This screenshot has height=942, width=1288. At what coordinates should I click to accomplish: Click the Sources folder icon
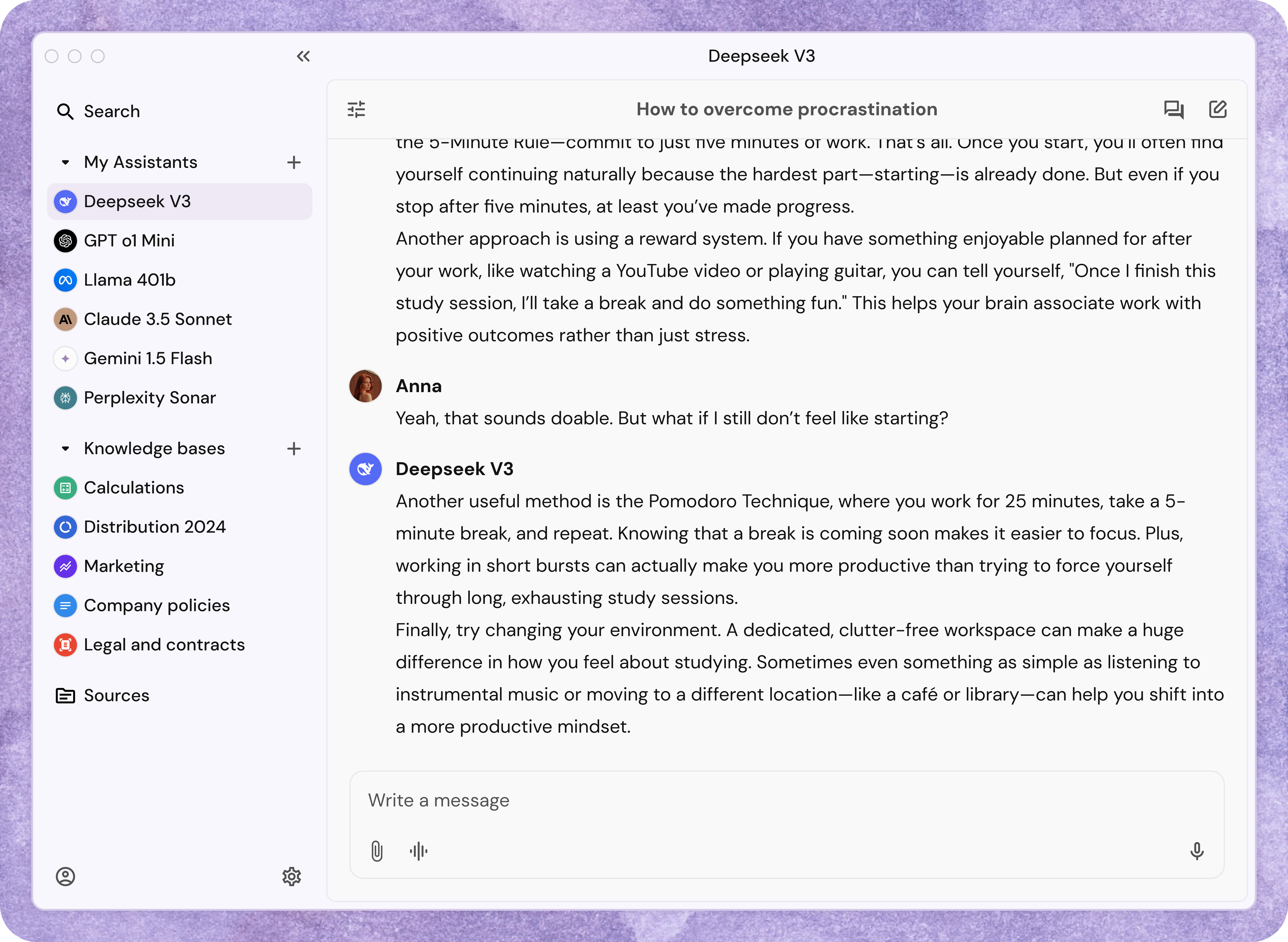(66, 696)
